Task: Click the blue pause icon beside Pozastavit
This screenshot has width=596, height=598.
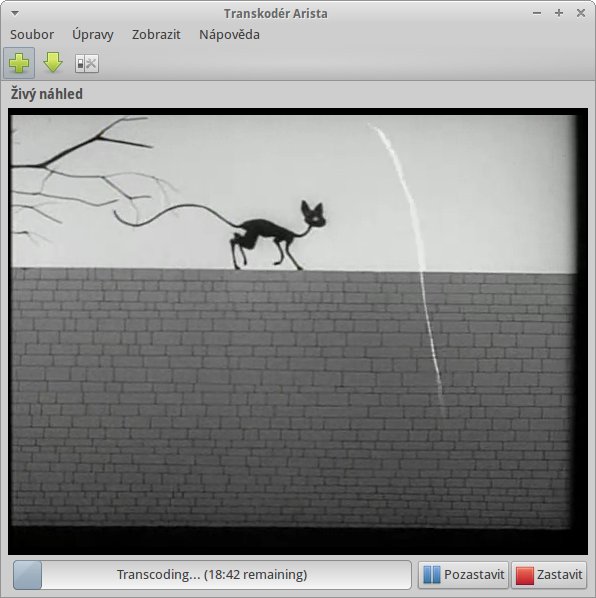Action: [x=432, y=574]
